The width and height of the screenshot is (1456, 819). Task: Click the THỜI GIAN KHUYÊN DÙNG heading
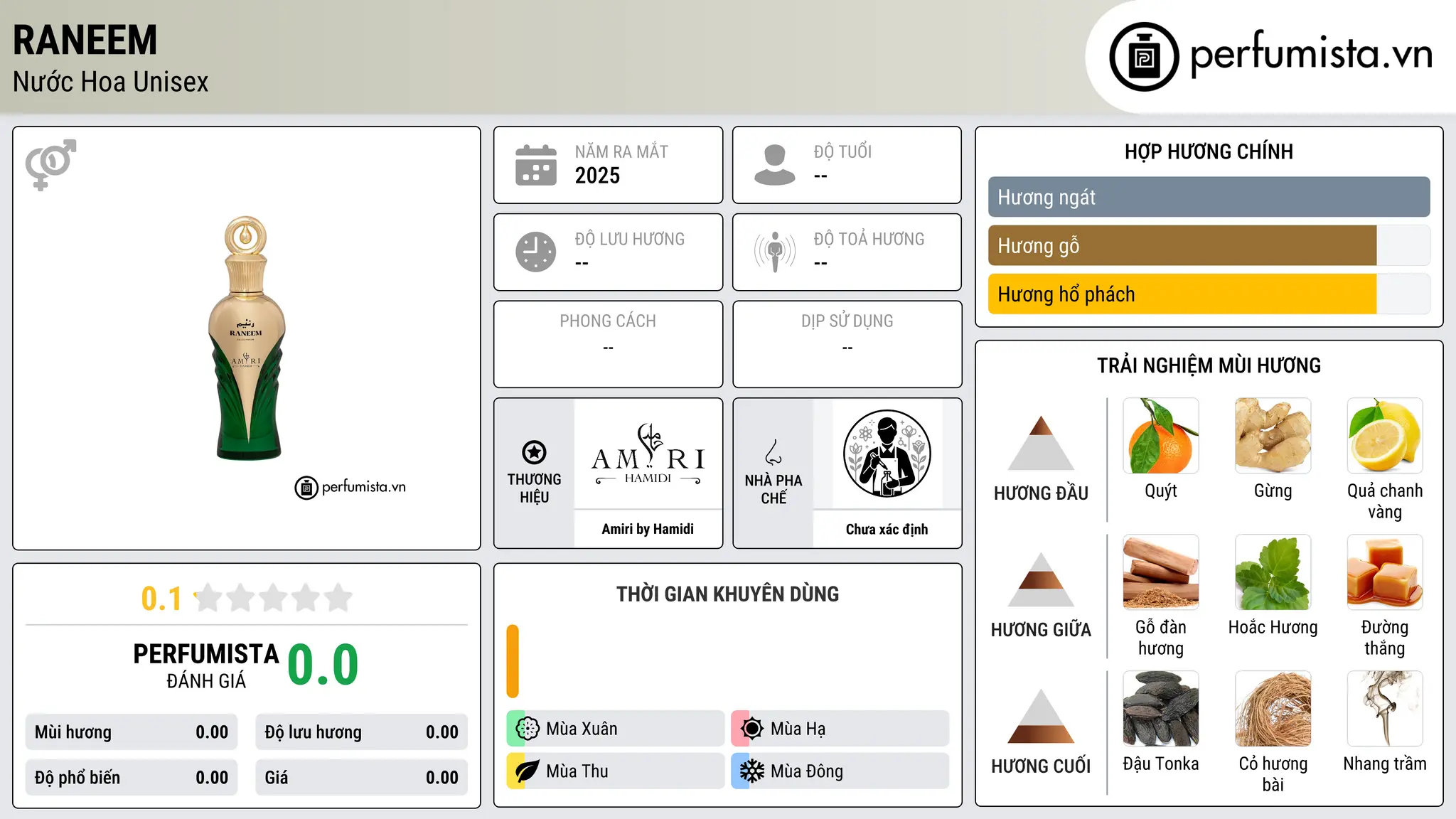(x=727, y=594)
